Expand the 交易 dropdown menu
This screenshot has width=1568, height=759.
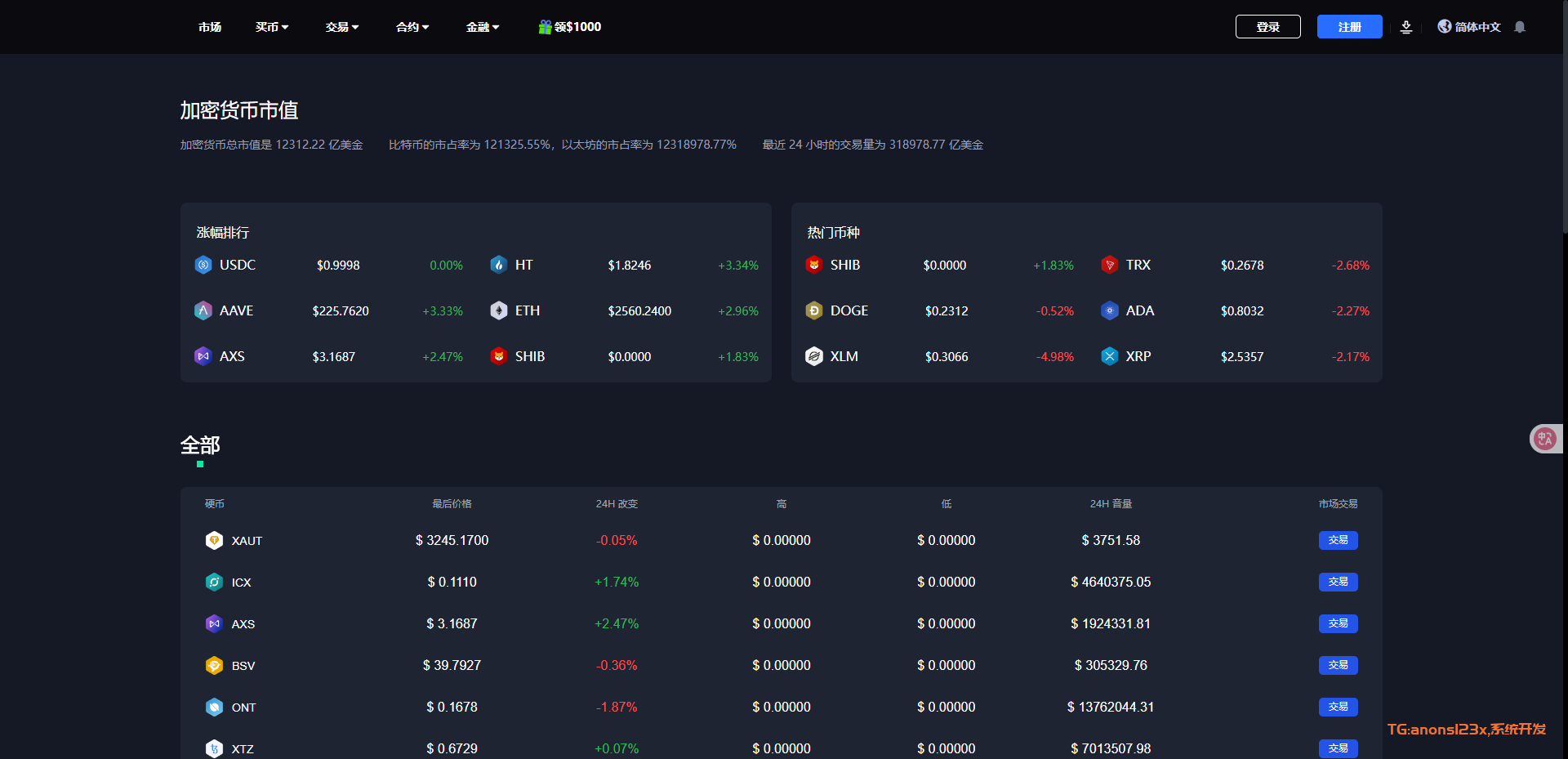pos(342,27)
